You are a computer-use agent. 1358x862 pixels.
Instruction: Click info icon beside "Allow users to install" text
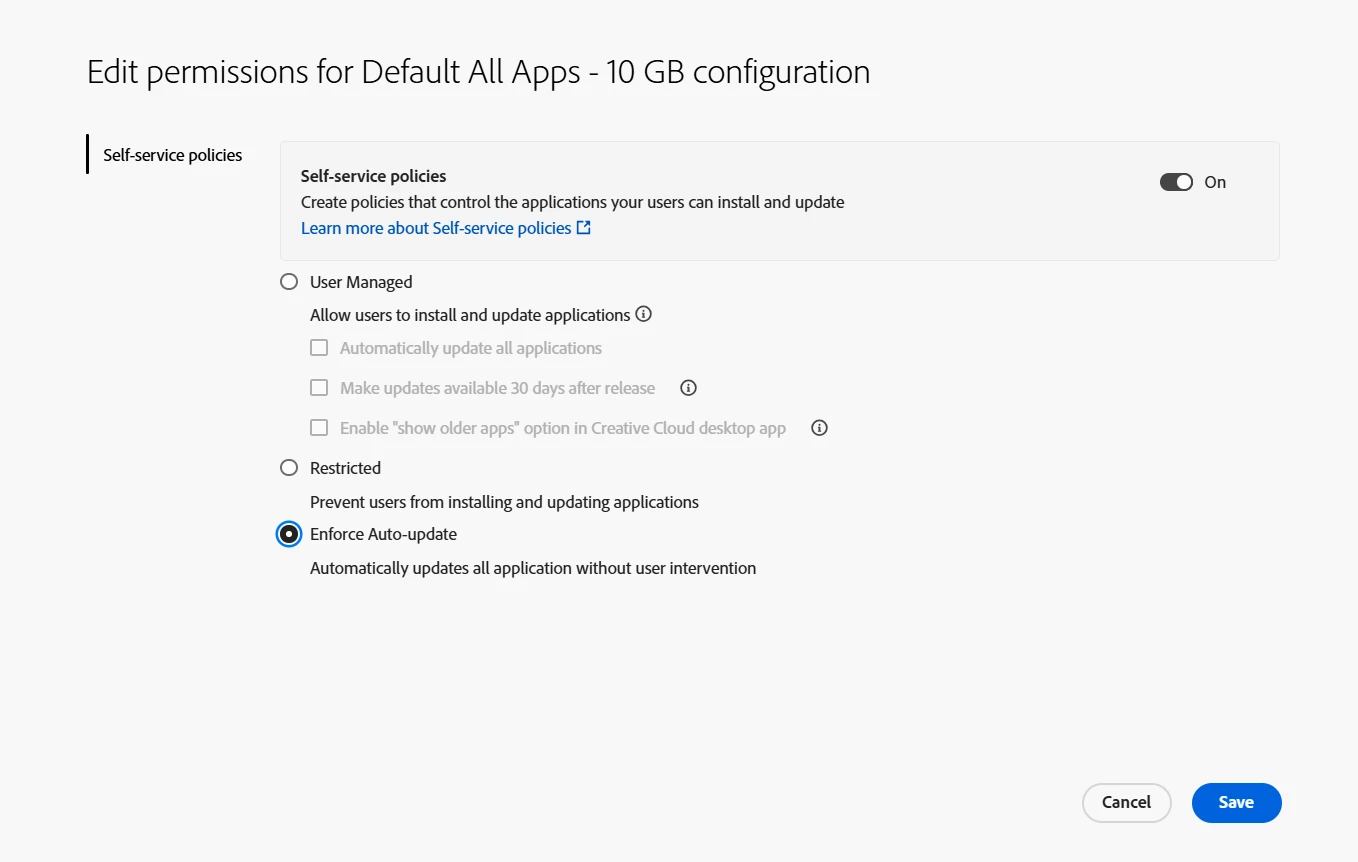point(644,314)
